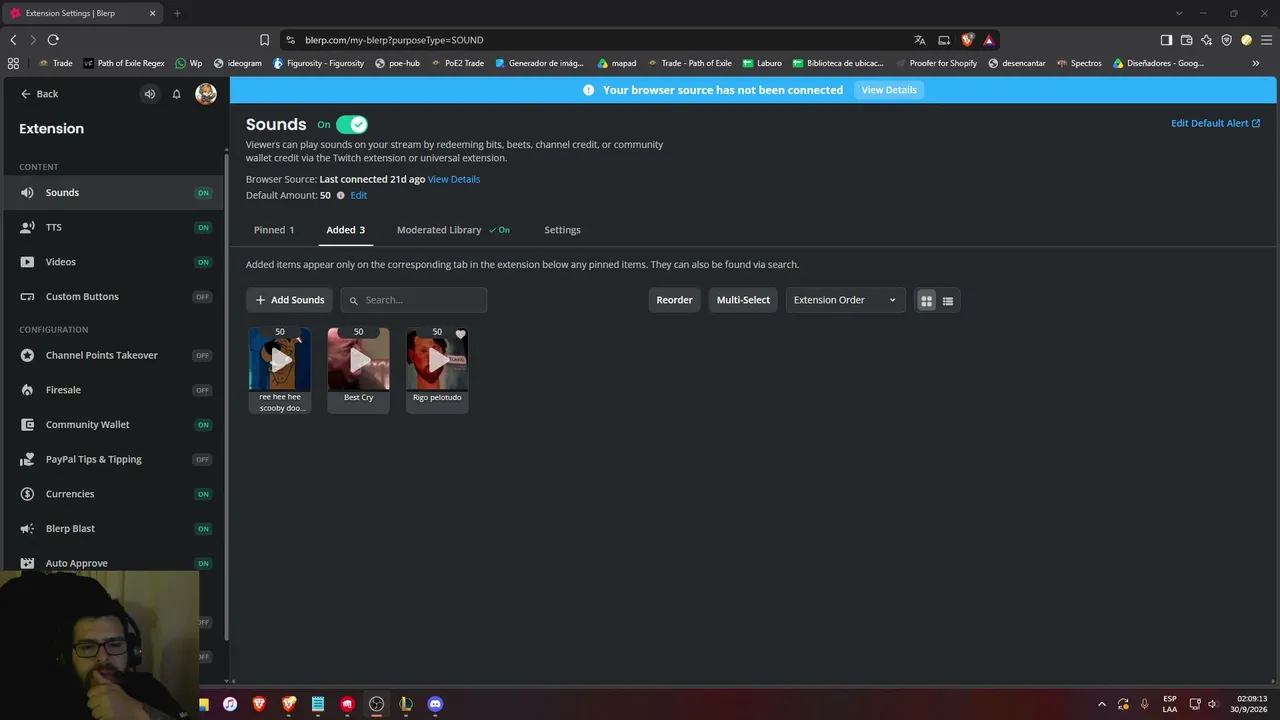The image size is (1280, 720).
Task: Click the Reorder button
Action: click(x=674, y=300)
